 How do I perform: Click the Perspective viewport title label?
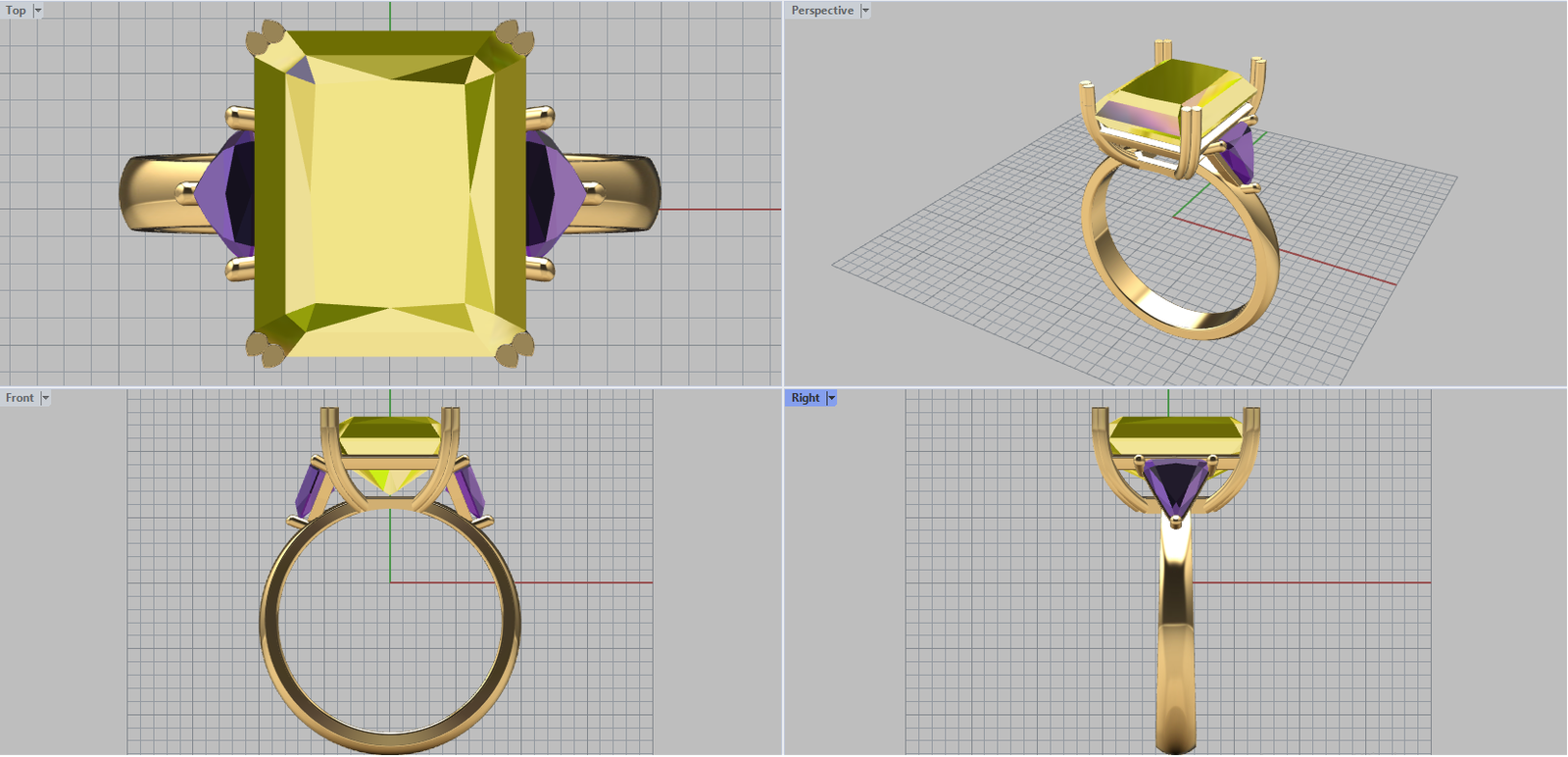click(x=821, y=11)
